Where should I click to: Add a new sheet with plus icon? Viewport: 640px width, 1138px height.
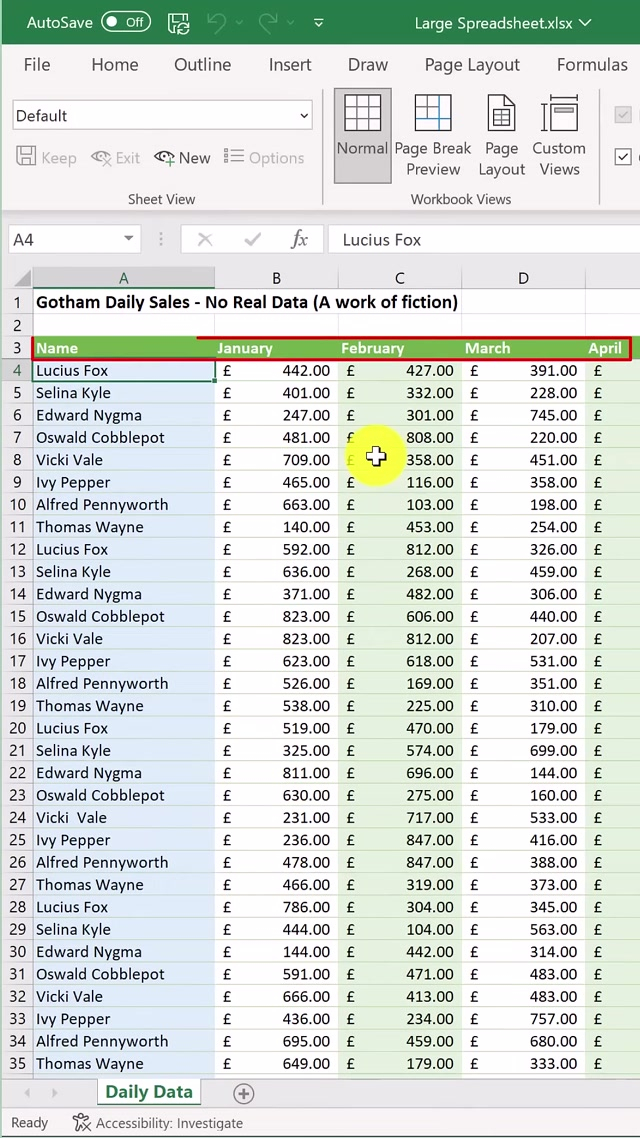242,1093
